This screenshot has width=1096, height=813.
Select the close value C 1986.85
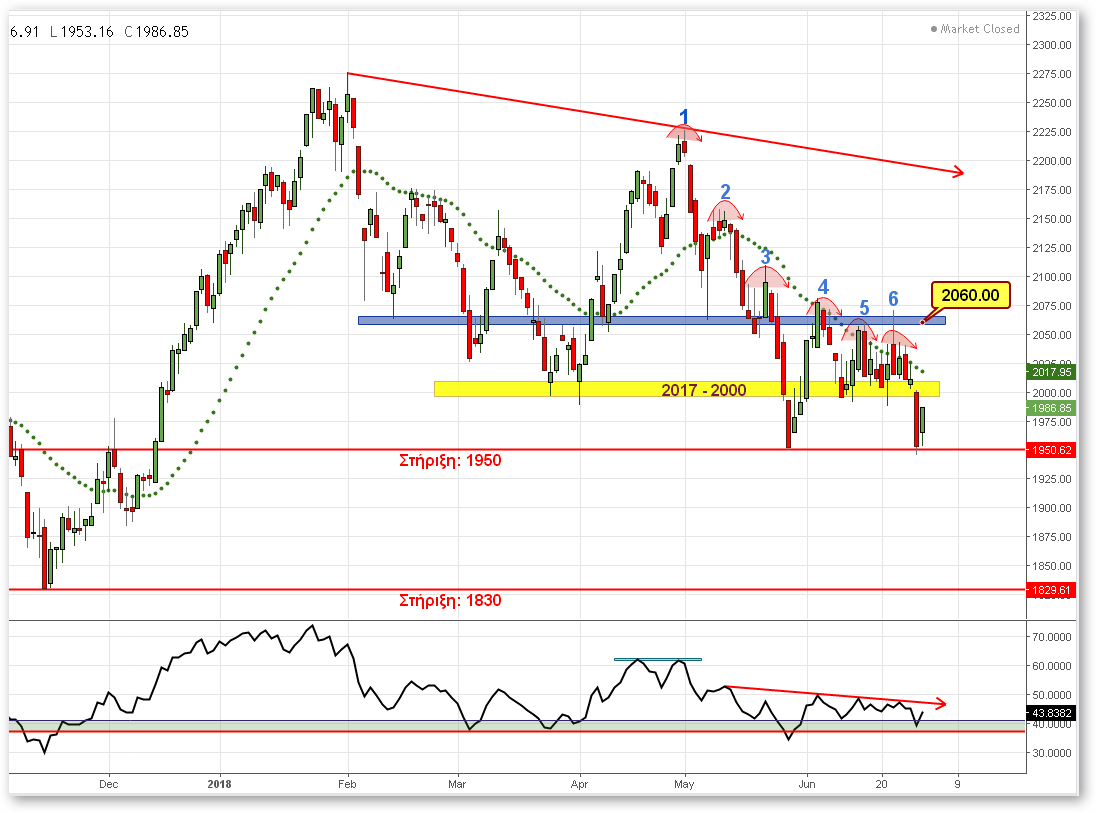[157, 31]
